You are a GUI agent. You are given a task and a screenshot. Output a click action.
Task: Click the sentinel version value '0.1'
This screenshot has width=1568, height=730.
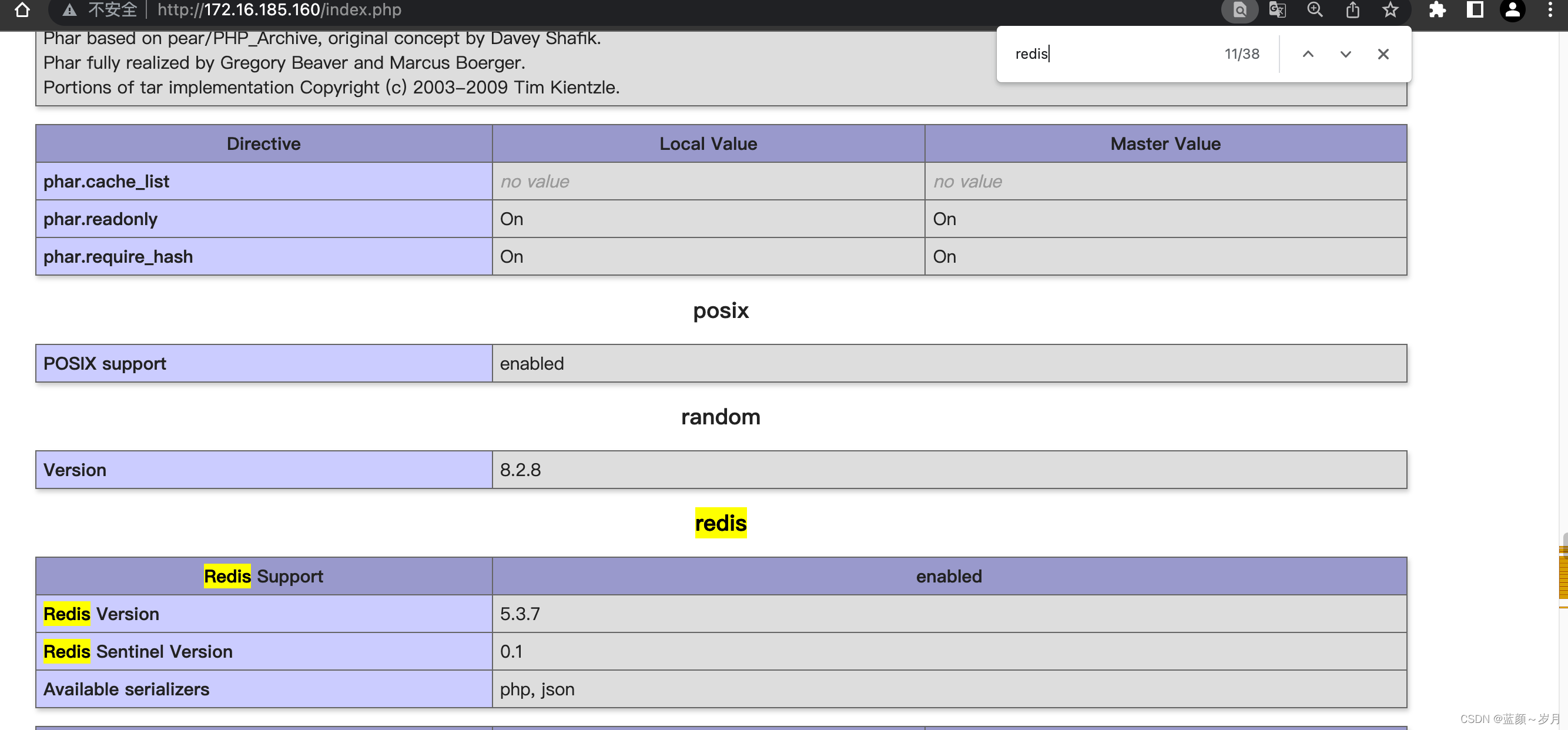[511, 651]
